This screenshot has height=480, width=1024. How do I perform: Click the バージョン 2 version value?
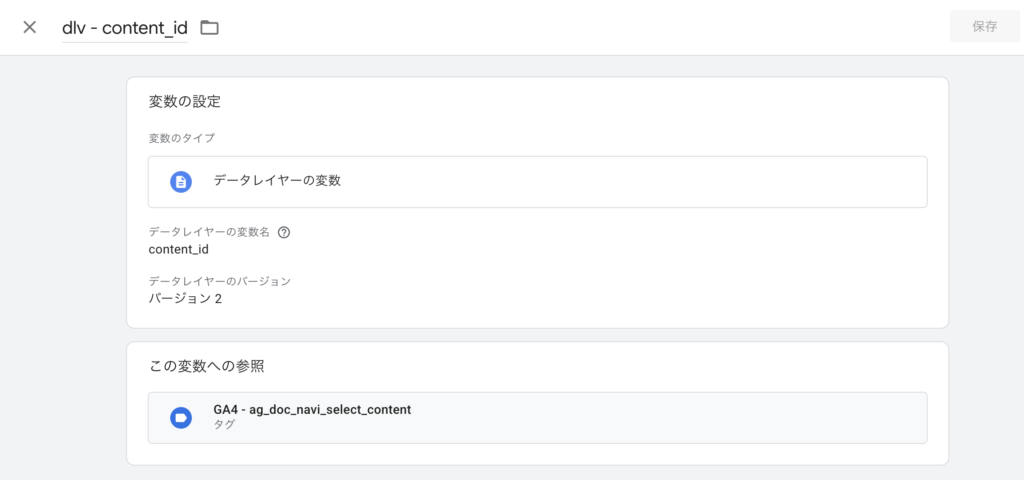click(185, 298)
